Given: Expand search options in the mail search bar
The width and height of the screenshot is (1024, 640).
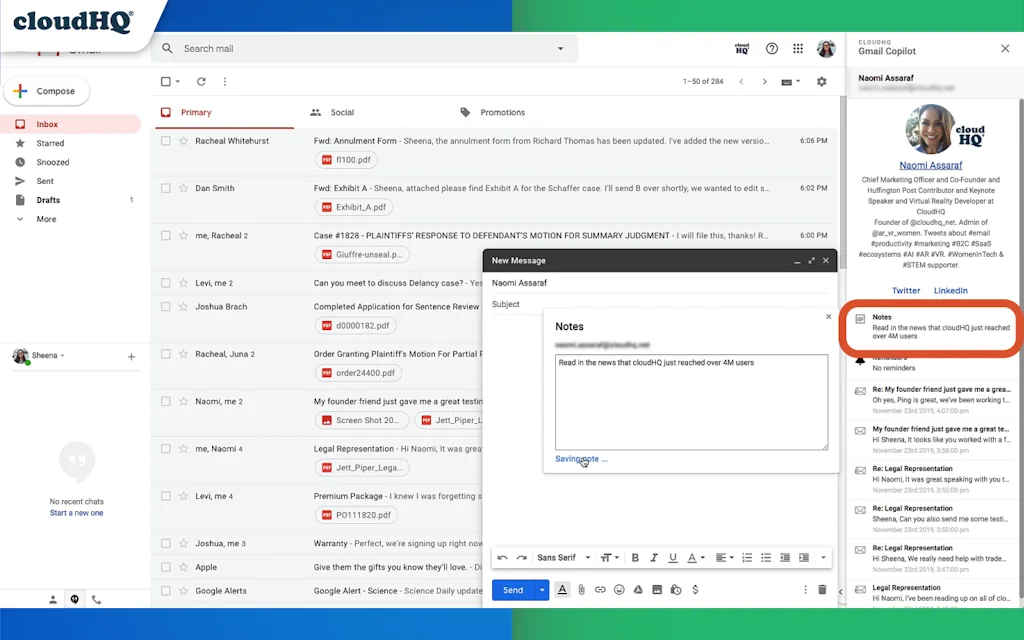Looking at the screenshot, I should (x=560, y=48).
